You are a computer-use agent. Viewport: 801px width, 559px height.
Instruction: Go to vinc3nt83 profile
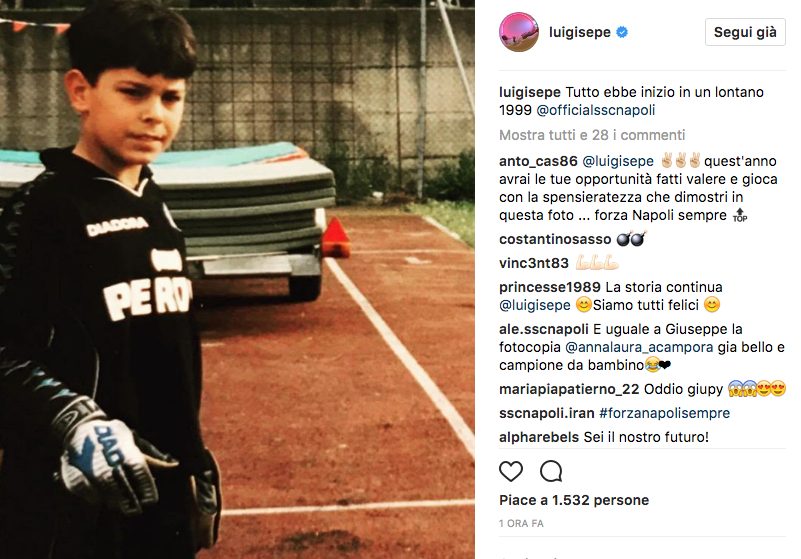(x=534, y=263)
